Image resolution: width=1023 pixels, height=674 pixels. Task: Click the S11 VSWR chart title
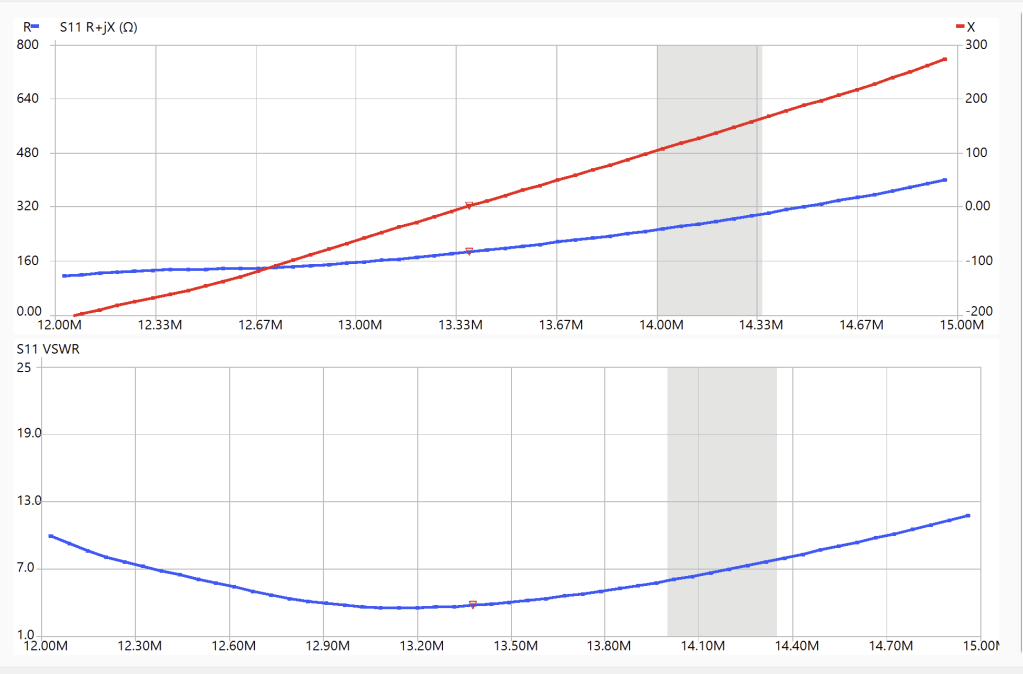coord(49,349)
